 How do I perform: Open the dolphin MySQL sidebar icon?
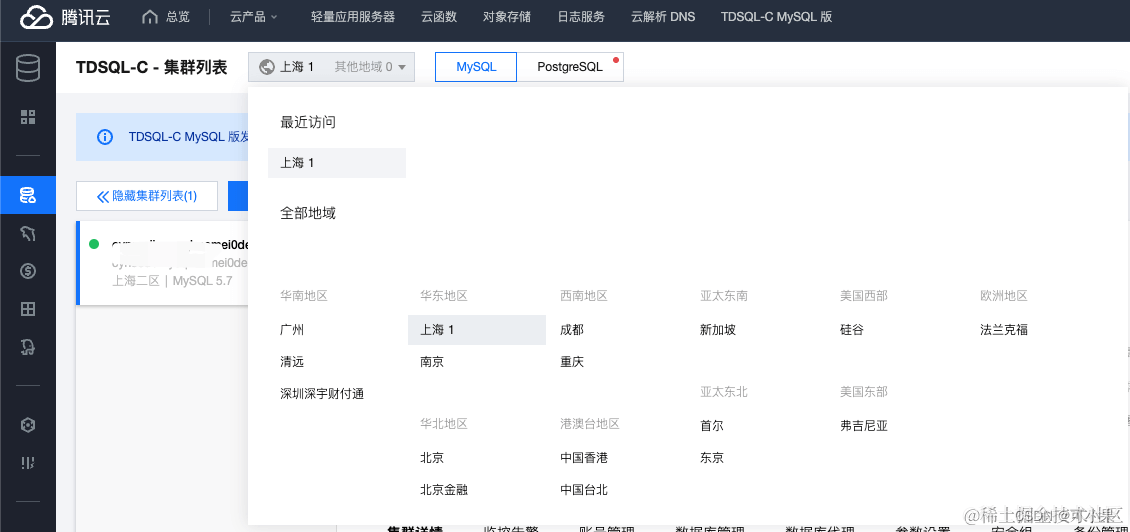coord(28,233)
